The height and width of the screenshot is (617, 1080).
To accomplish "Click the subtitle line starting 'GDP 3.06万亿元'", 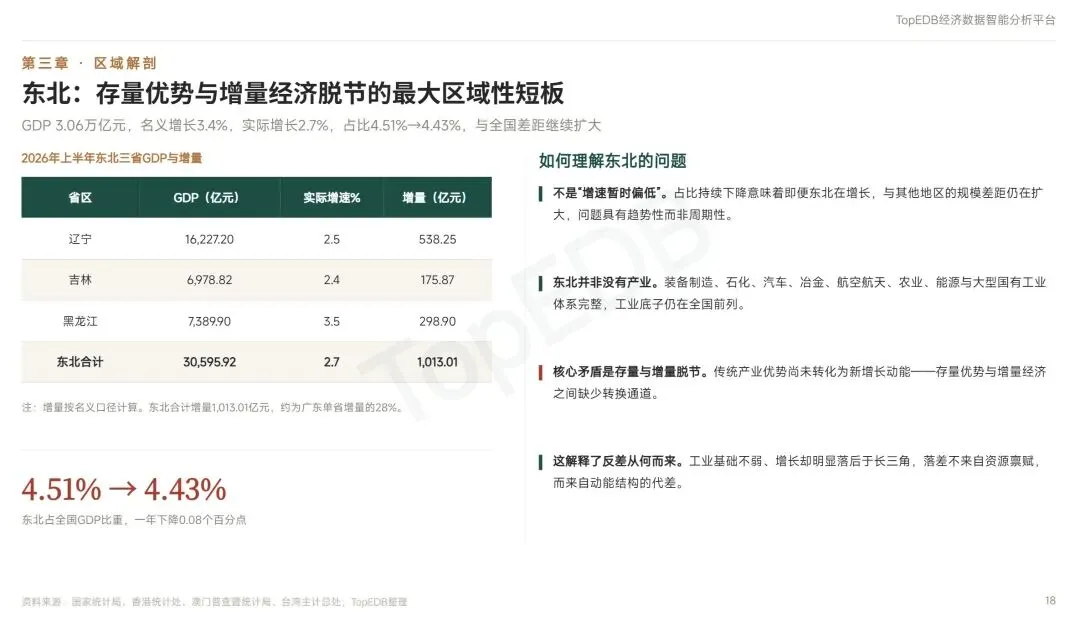I will click(x=311, y=125).
